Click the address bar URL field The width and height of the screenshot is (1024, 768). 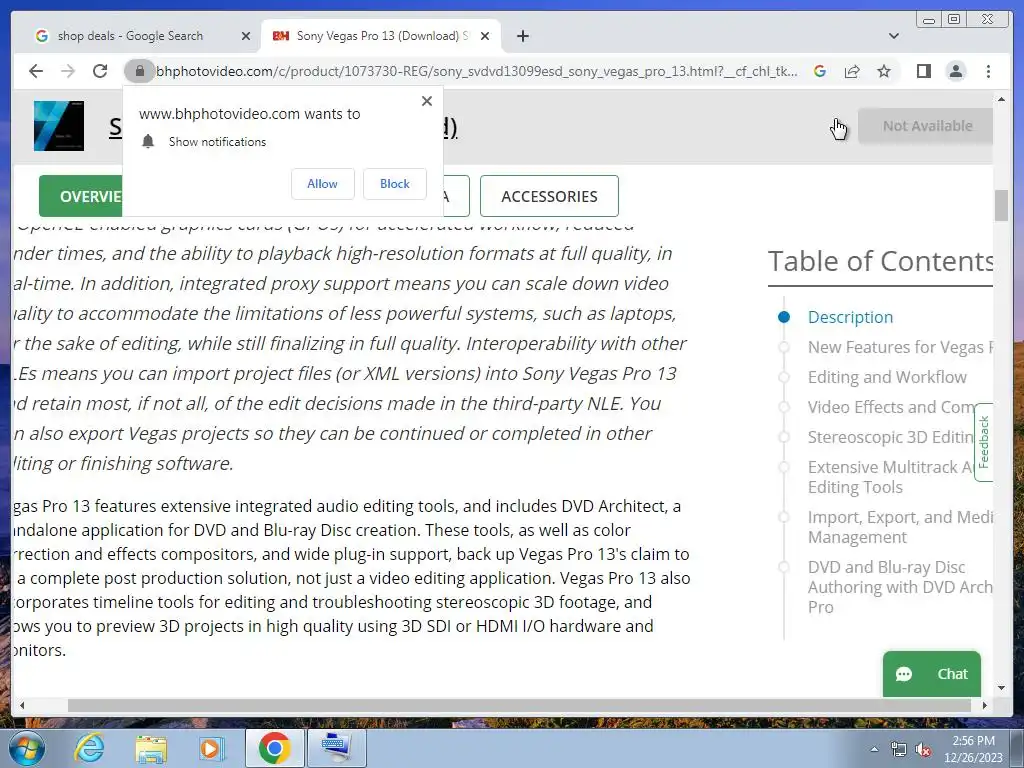(x=477, y=71)
